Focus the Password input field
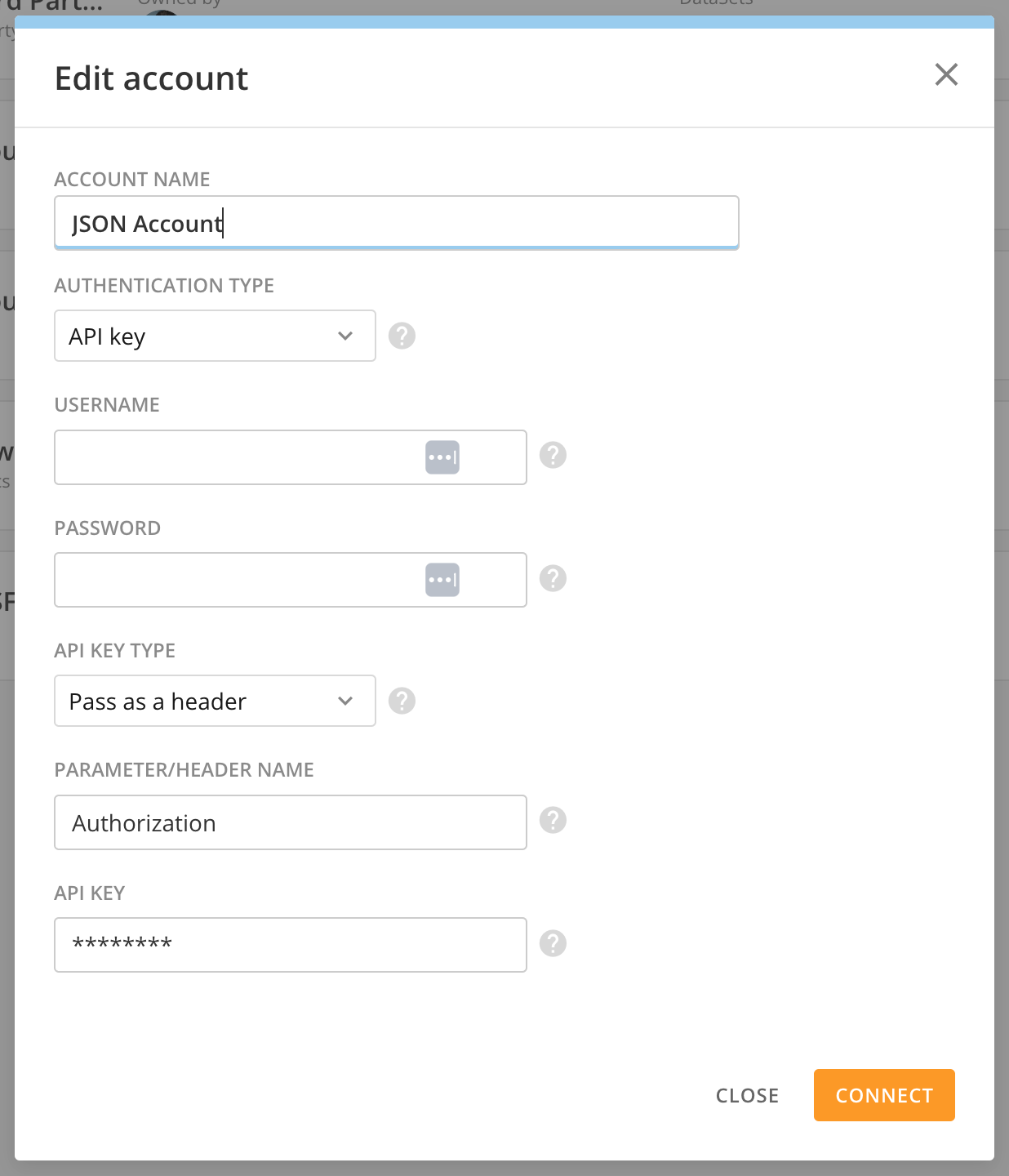The width and height of the screenshot is (1009, 1176). pos(291,580)
